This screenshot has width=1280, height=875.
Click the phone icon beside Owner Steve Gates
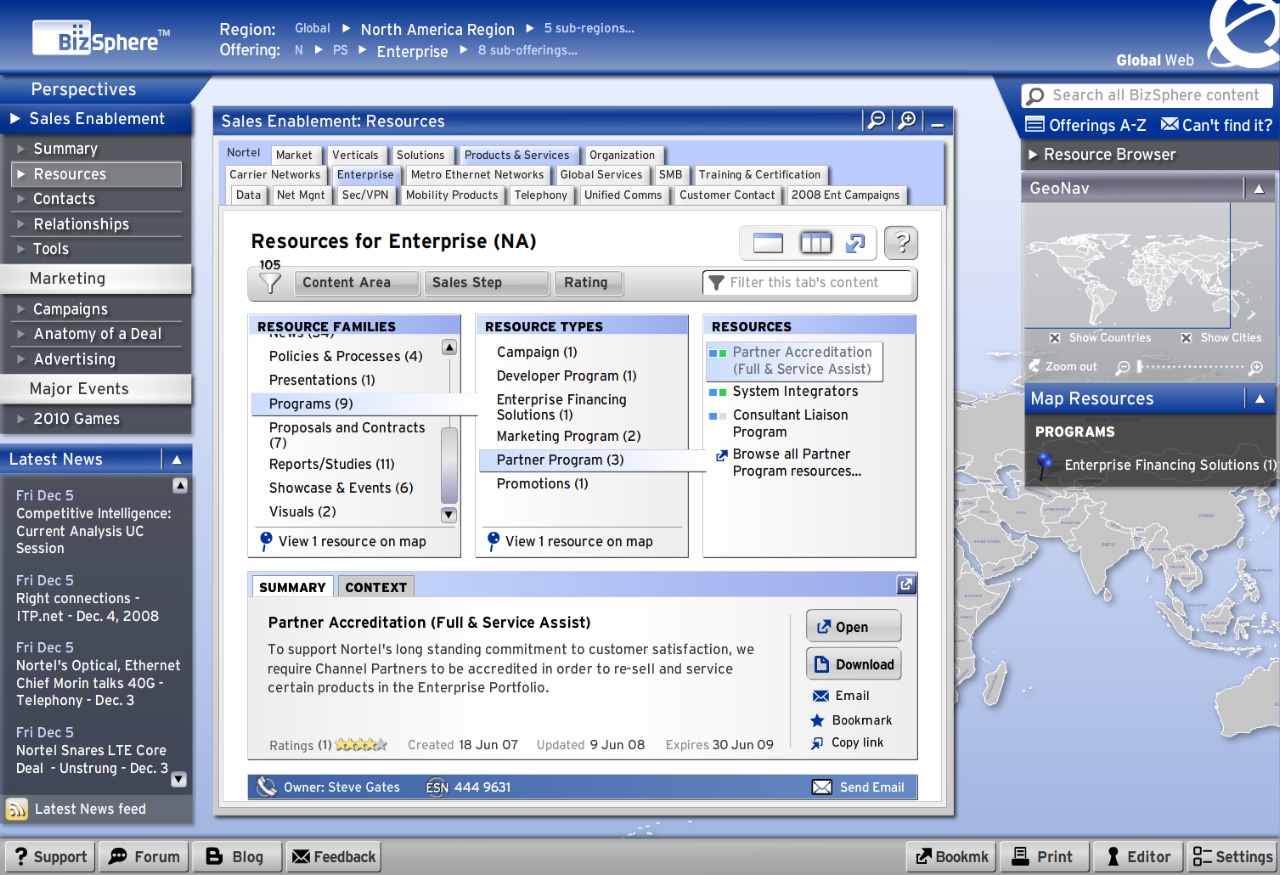266,787
